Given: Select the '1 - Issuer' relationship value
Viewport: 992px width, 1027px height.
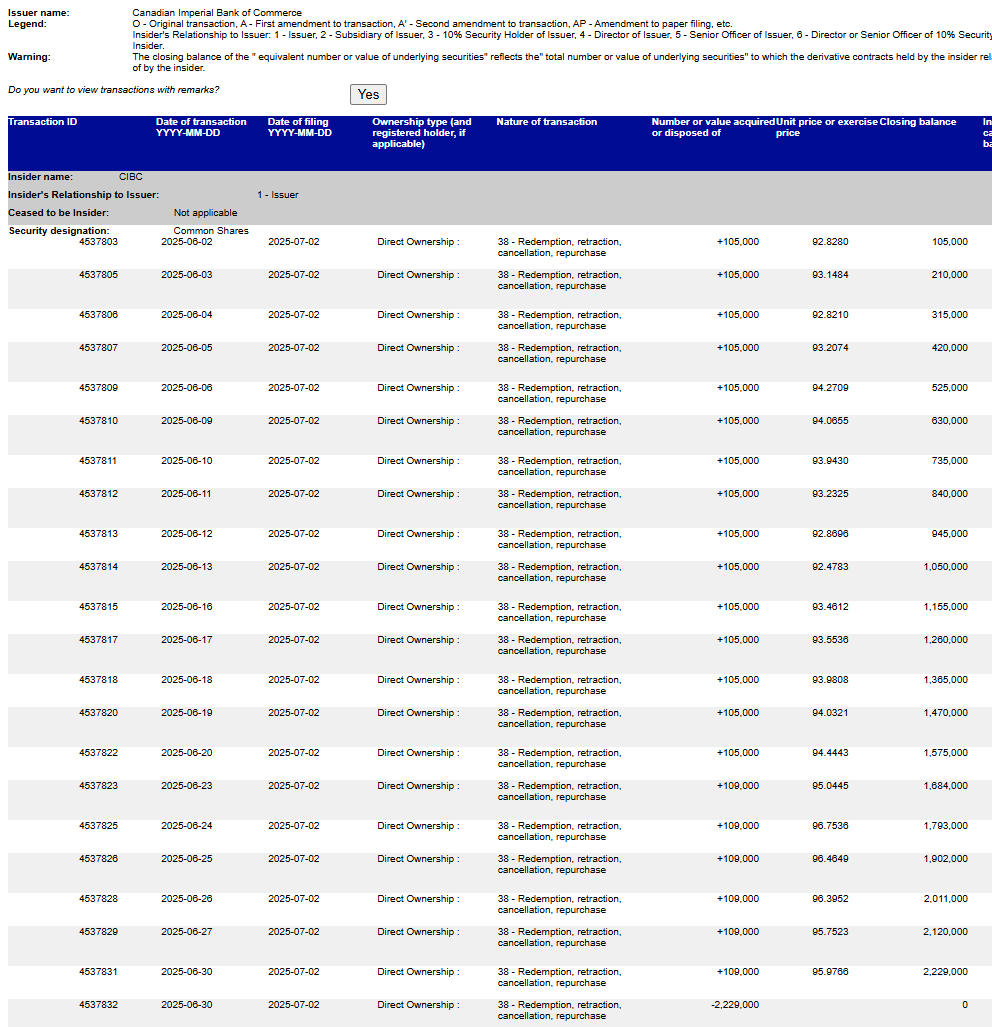Looking at the screenshot, I should point(278,195).
